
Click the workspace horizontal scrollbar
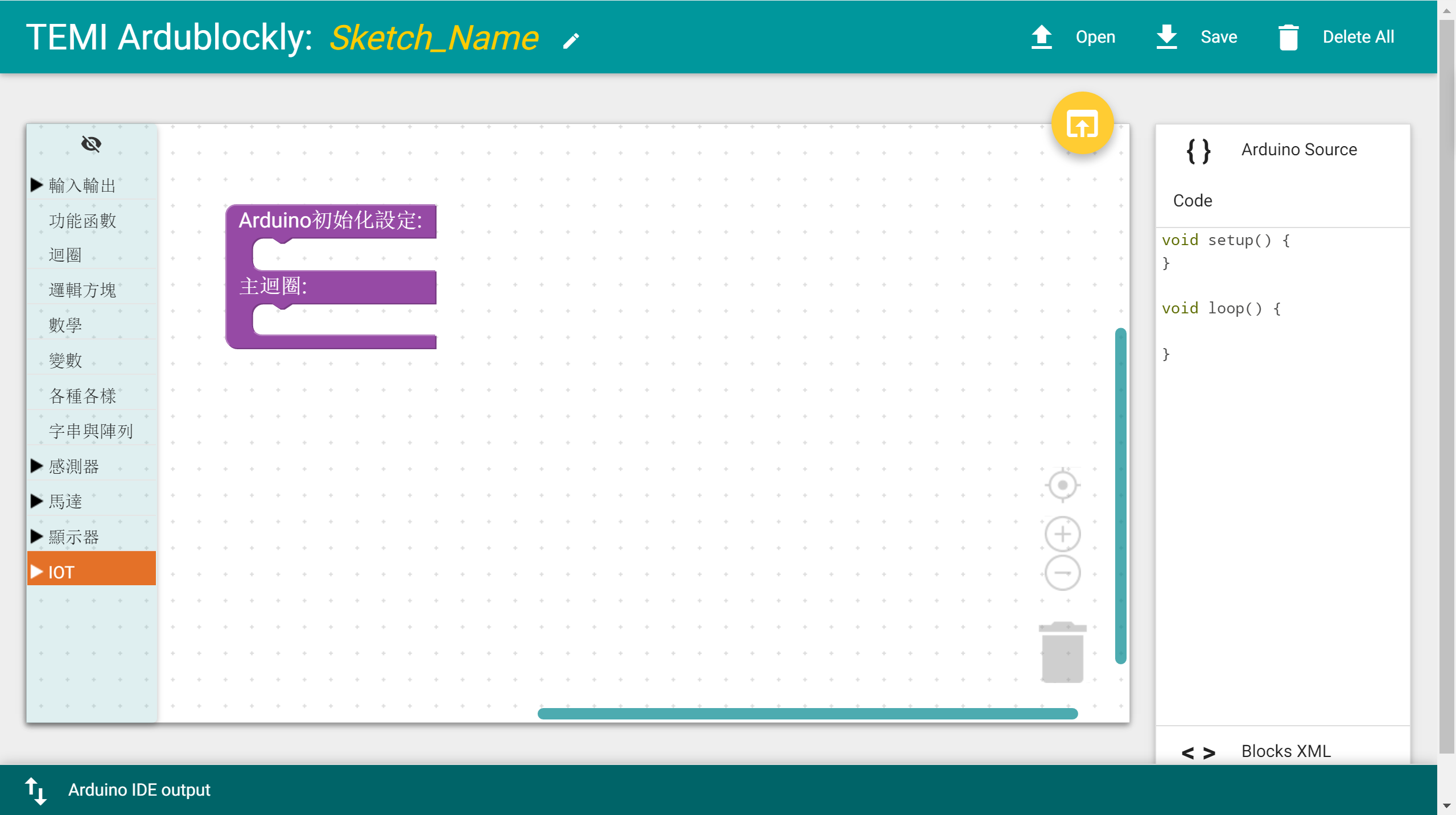(807, 714)
